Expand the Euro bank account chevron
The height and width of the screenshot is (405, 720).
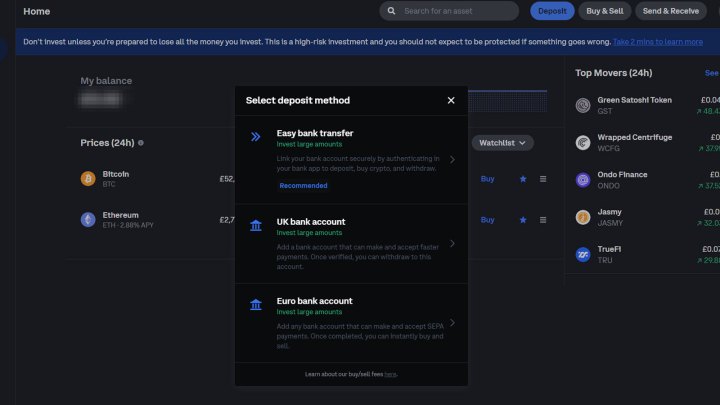tap(452, 323)
